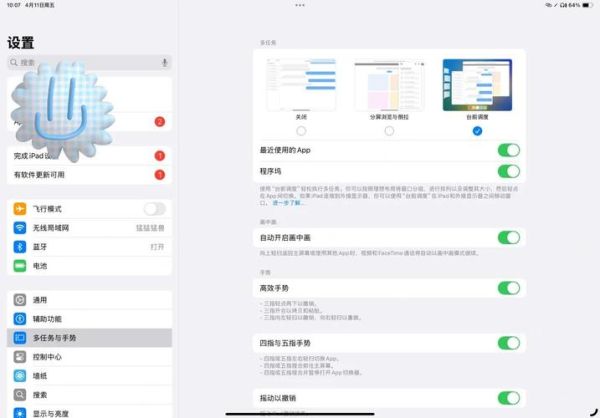
Task: Open the 无线局域网 row
Action: point(90,228)
